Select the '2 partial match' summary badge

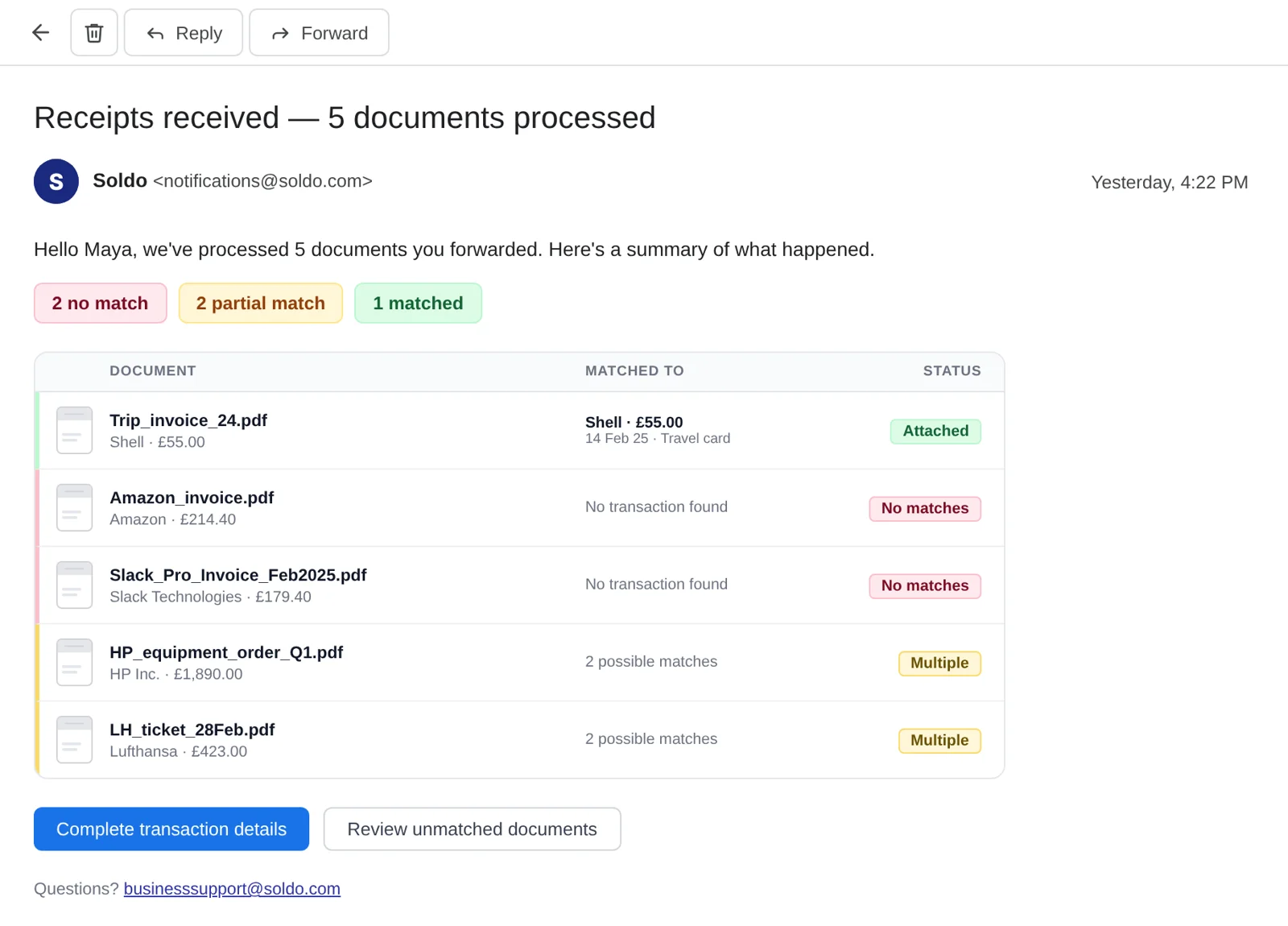click(261, 303)
